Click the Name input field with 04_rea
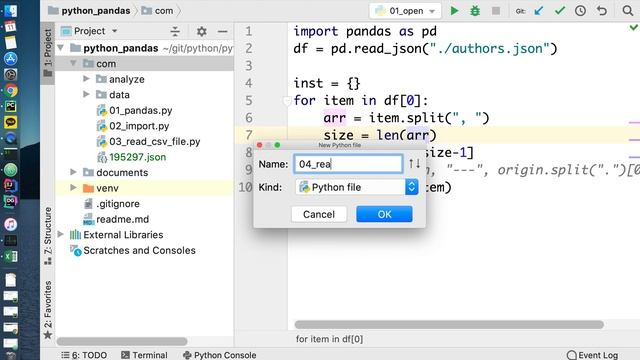Image resolution: width=640 pixels, height=360 pixels. (348, 164)
